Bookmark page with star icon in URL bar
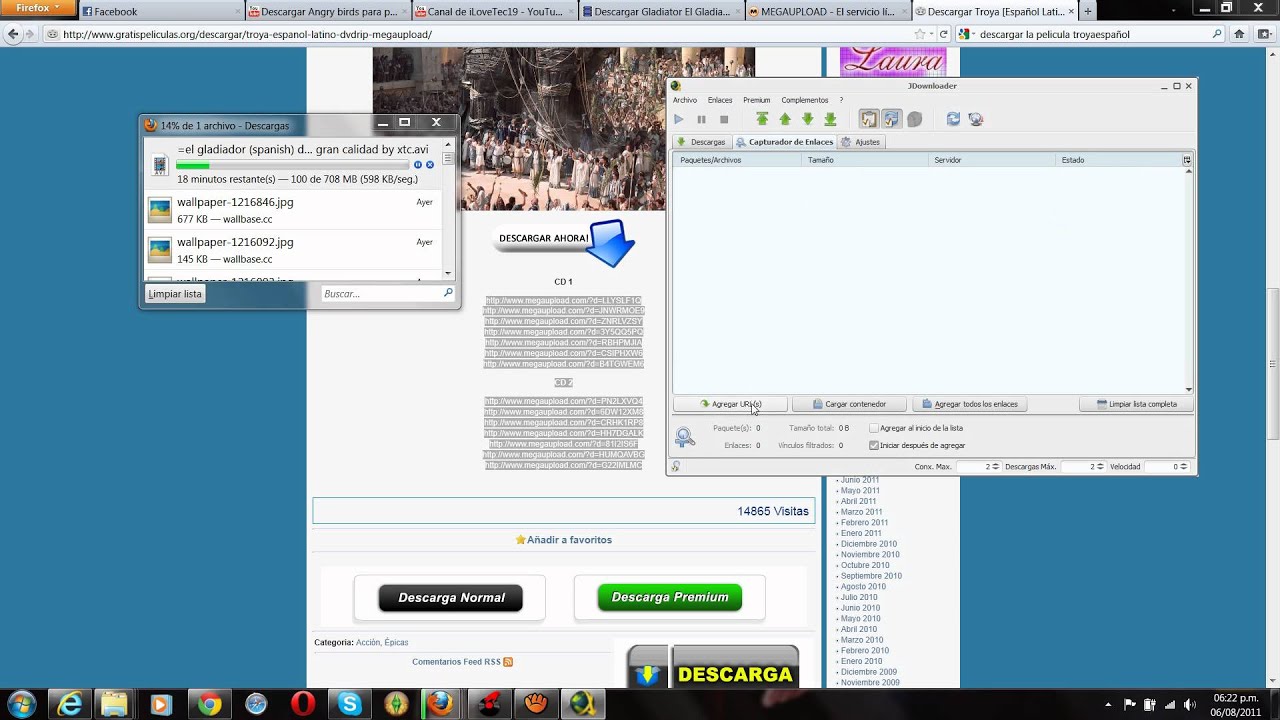 [x=919, y=34]
